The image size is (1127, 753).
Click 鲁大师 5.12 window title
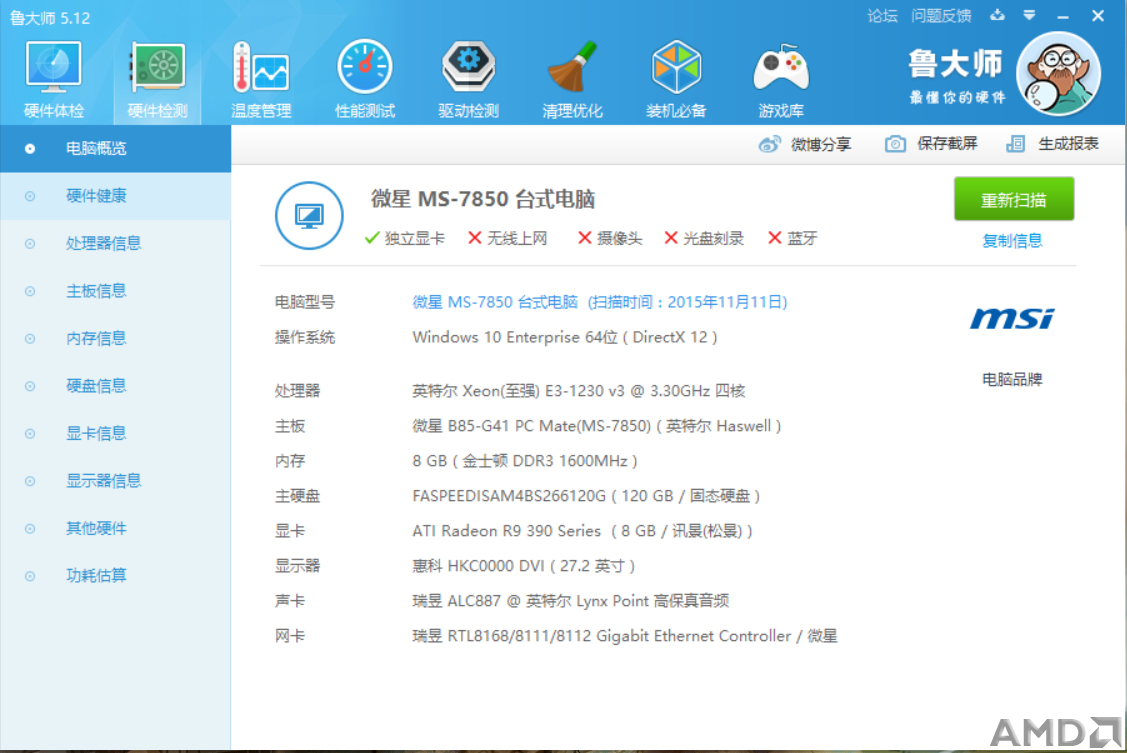(x=50, y=18)
